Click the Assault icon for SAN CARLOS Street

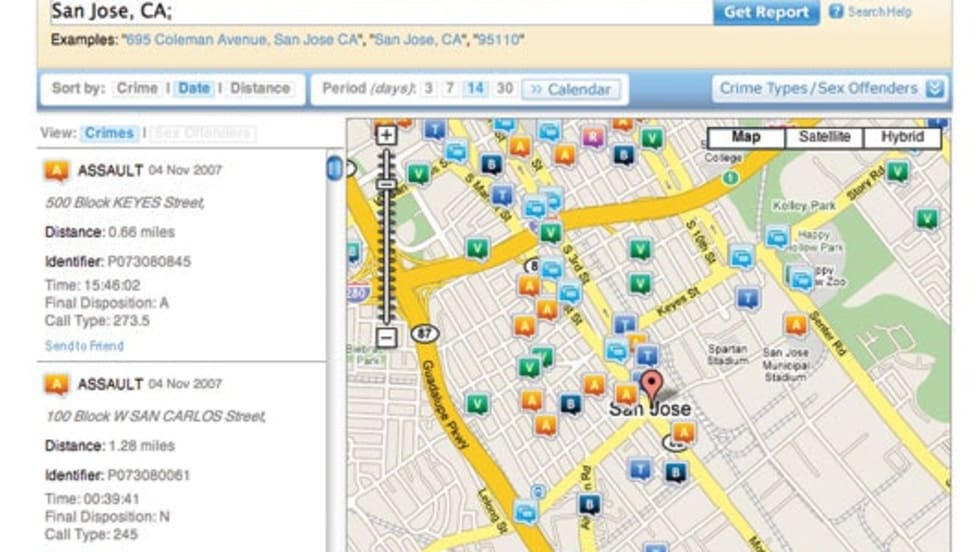pyautogui.click(x=57, y=384)
